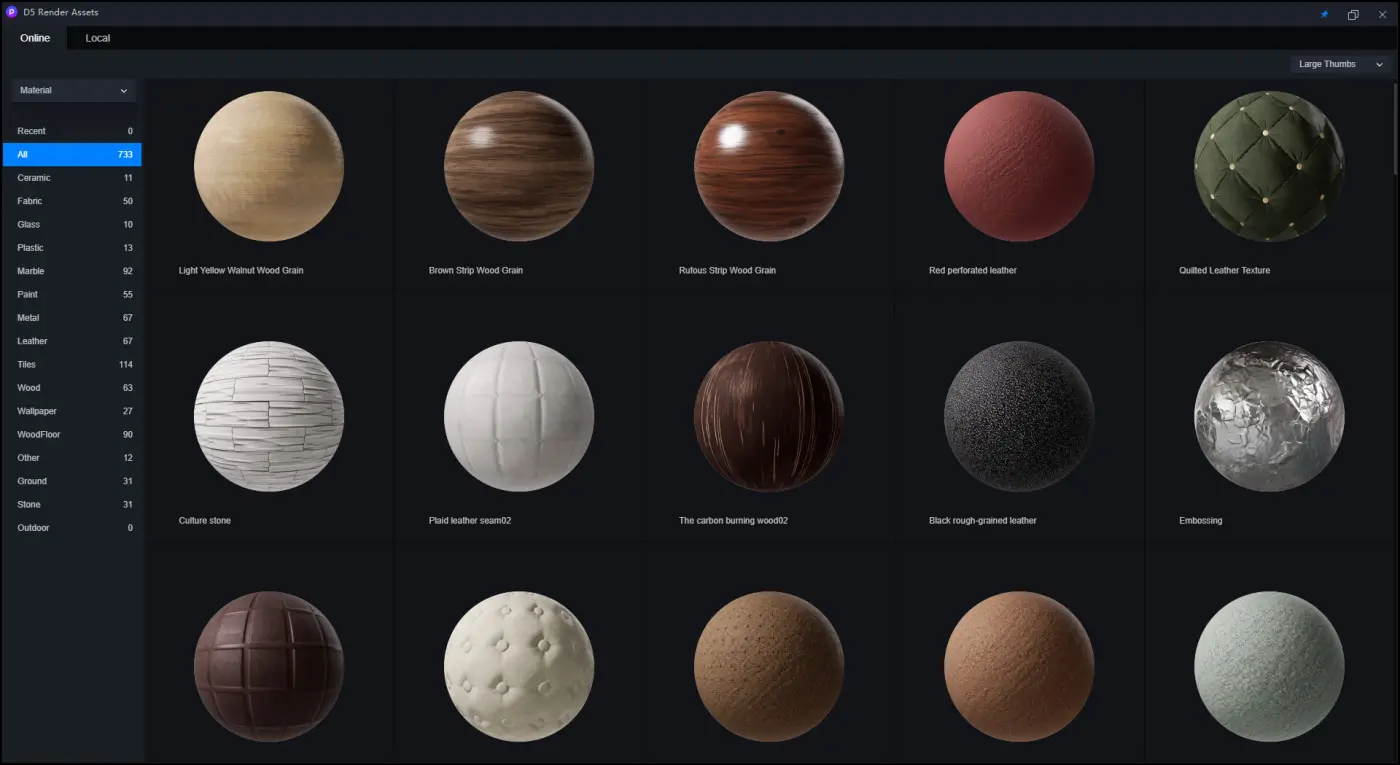Pick the dark brown grid-stitched leather sphere
This screenshot has height=765, width=1400.
click(269, 666)
